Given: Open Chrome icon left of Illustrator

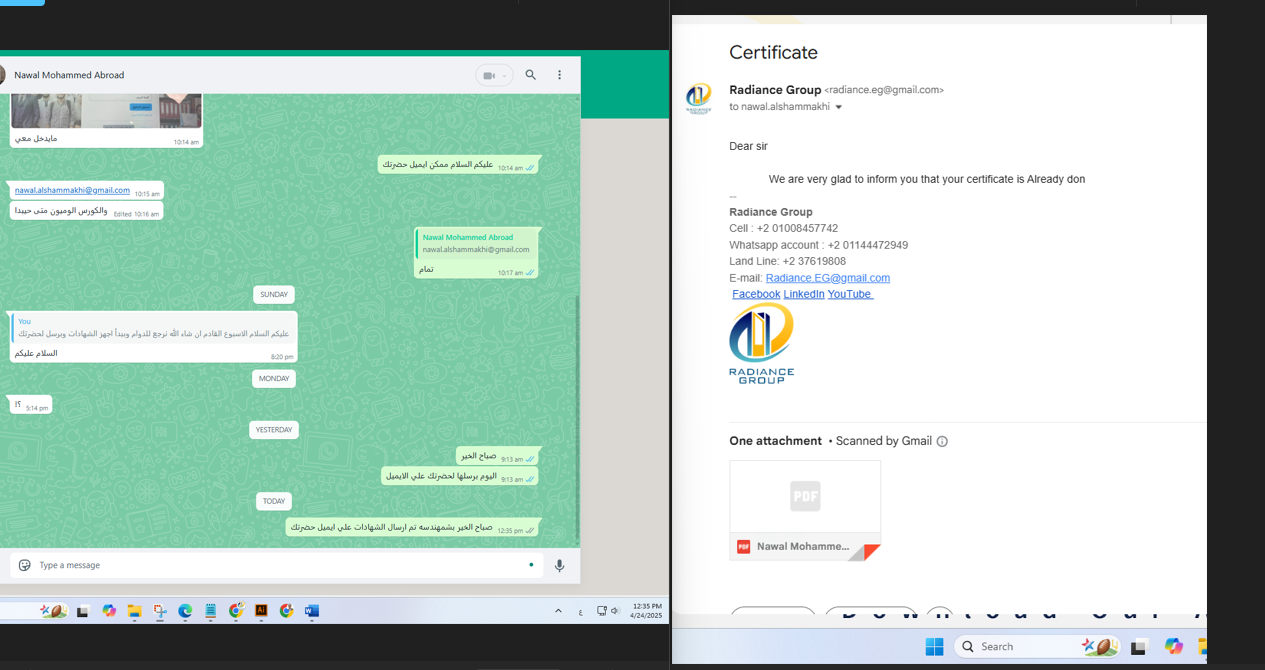Looking at the screenshot, I should 236,611.
